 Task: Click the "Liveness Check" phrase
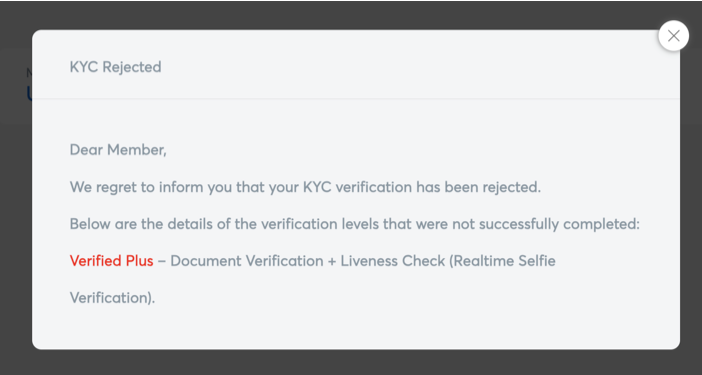click(393, 261)
